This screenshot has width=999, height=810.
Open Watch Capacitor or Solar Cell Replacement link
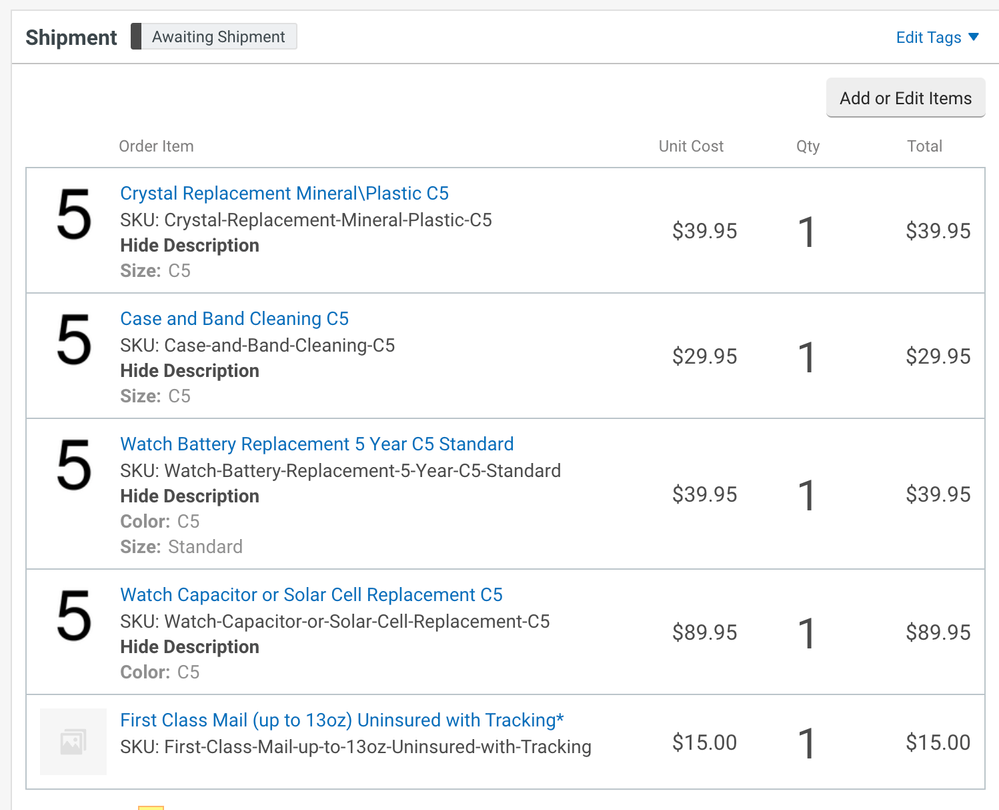[x=311, y=595]
